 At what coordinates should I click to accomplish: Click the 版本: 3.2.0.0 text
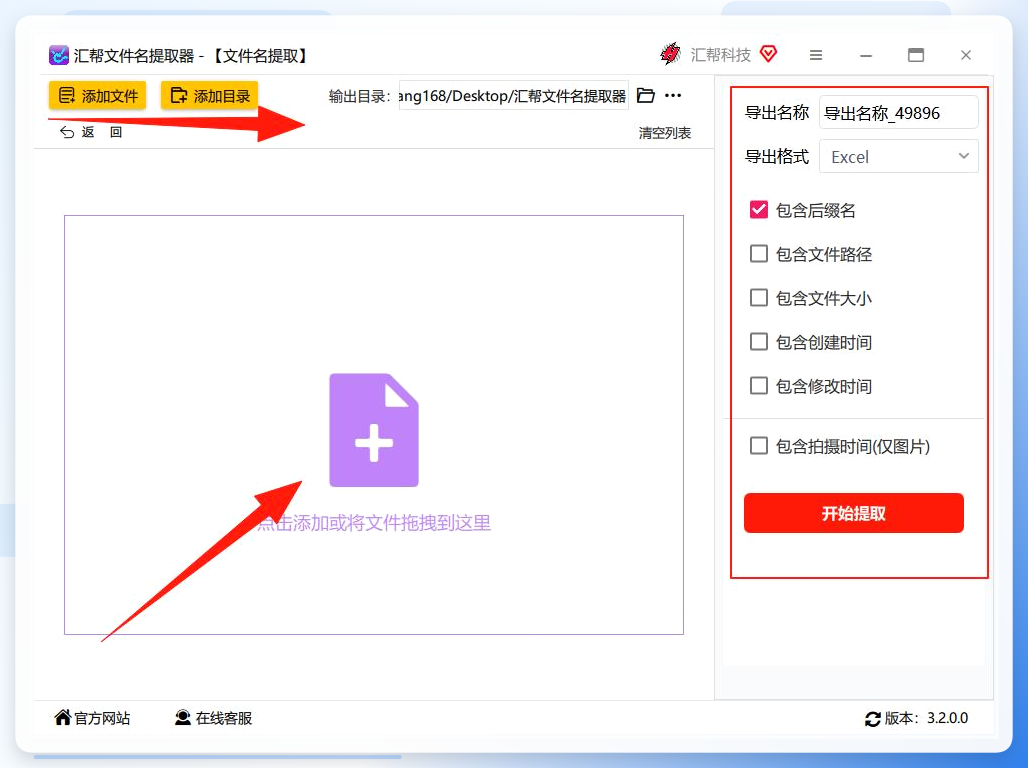tap(926, 718)
